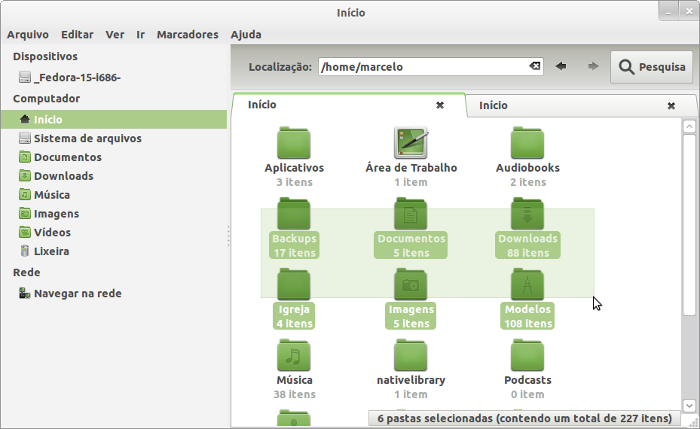Click the _Fedora-15-i686- drive icon

click(25, 77)
